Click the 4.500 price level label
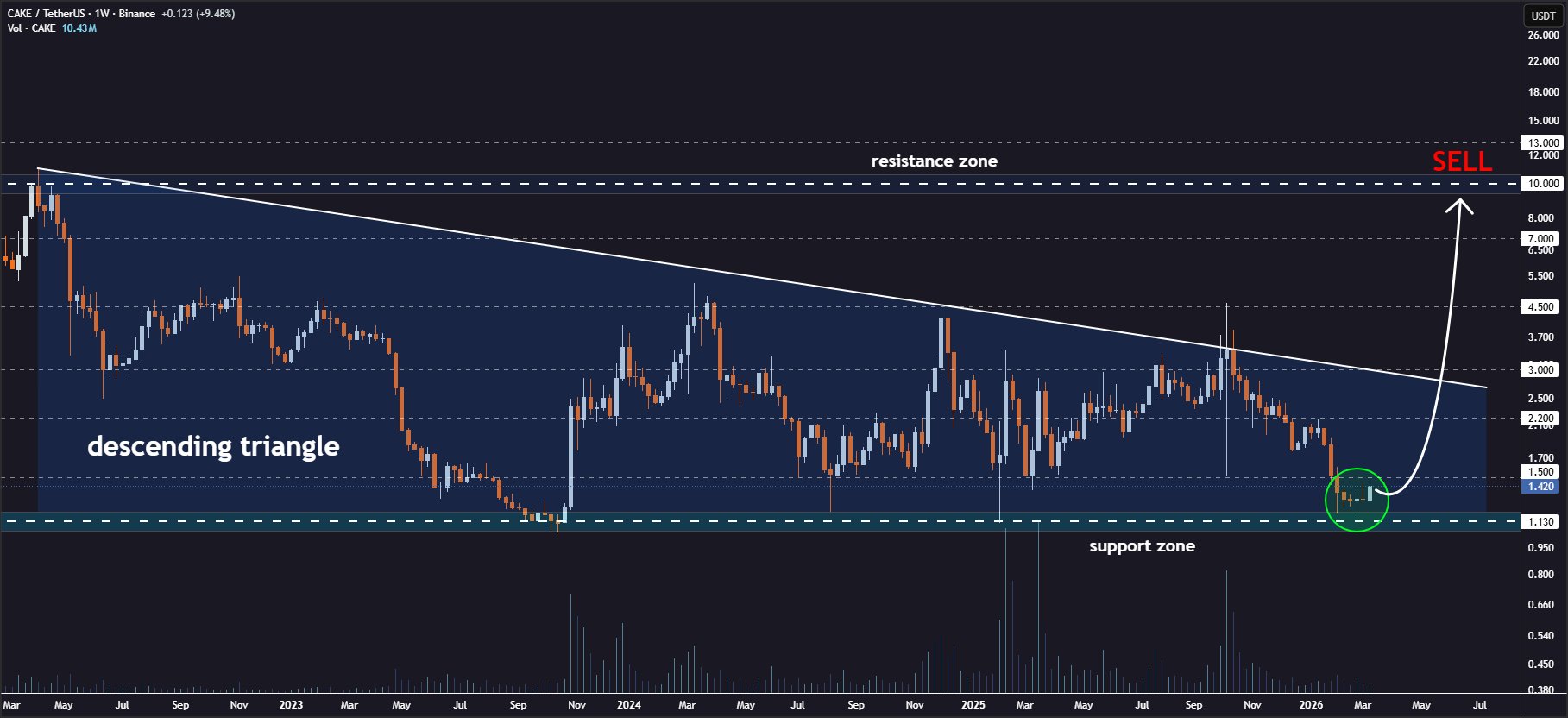The height and width of the screenshot is (718, 1568). (x=1541, y=306)
